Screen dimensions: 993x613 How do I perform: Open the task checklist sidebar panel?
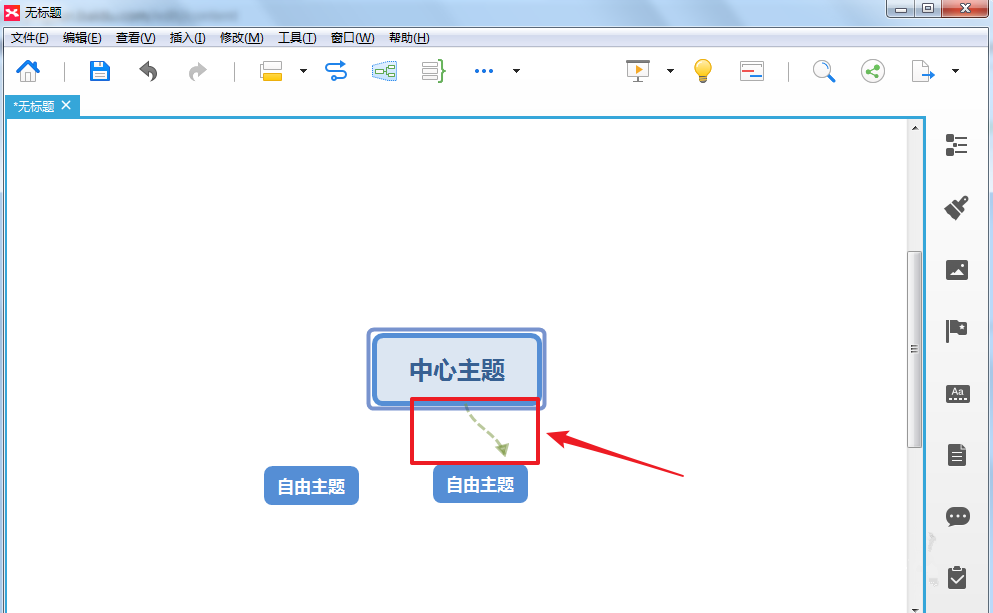click(958, 578)
